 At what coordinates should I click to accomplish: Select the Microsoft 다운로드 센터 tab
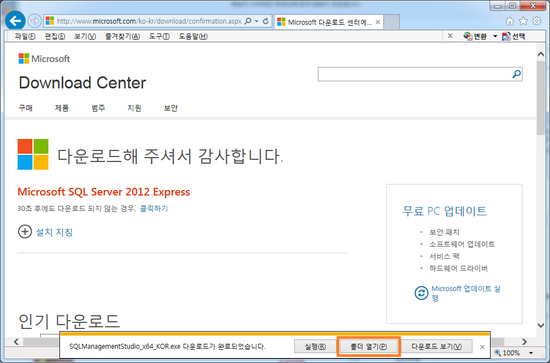coord(329,22)
